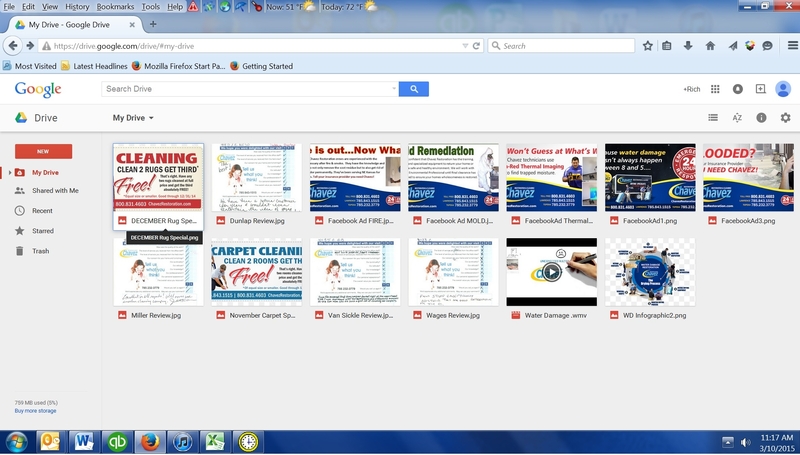
Task: Go to the Firefox home page
Action: (710, 46)
